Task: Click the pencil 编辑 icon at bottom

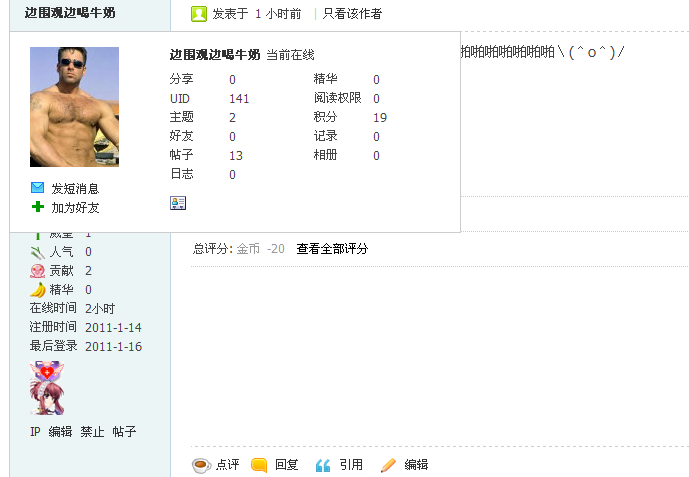Action: pyautogui.click(x=388, y=465)
